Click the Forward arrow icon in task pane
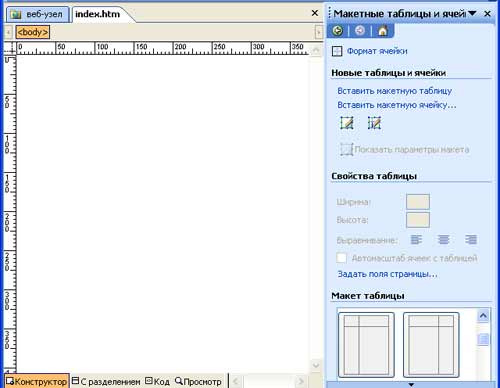Image resolution: width=500 pixels, height=388 pixels. click(x=360, y=31)
